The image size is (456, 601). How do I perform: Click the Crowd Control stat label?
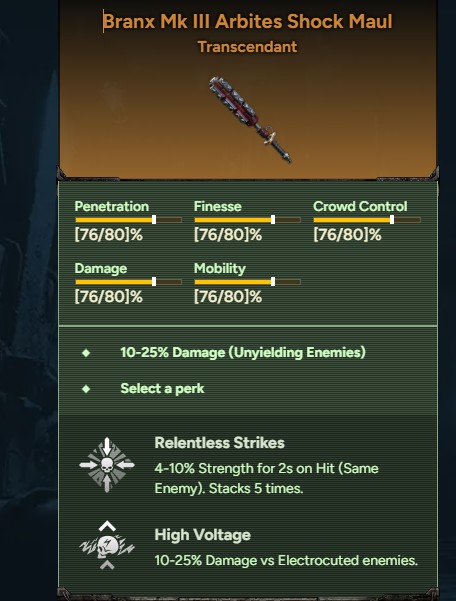360,206
